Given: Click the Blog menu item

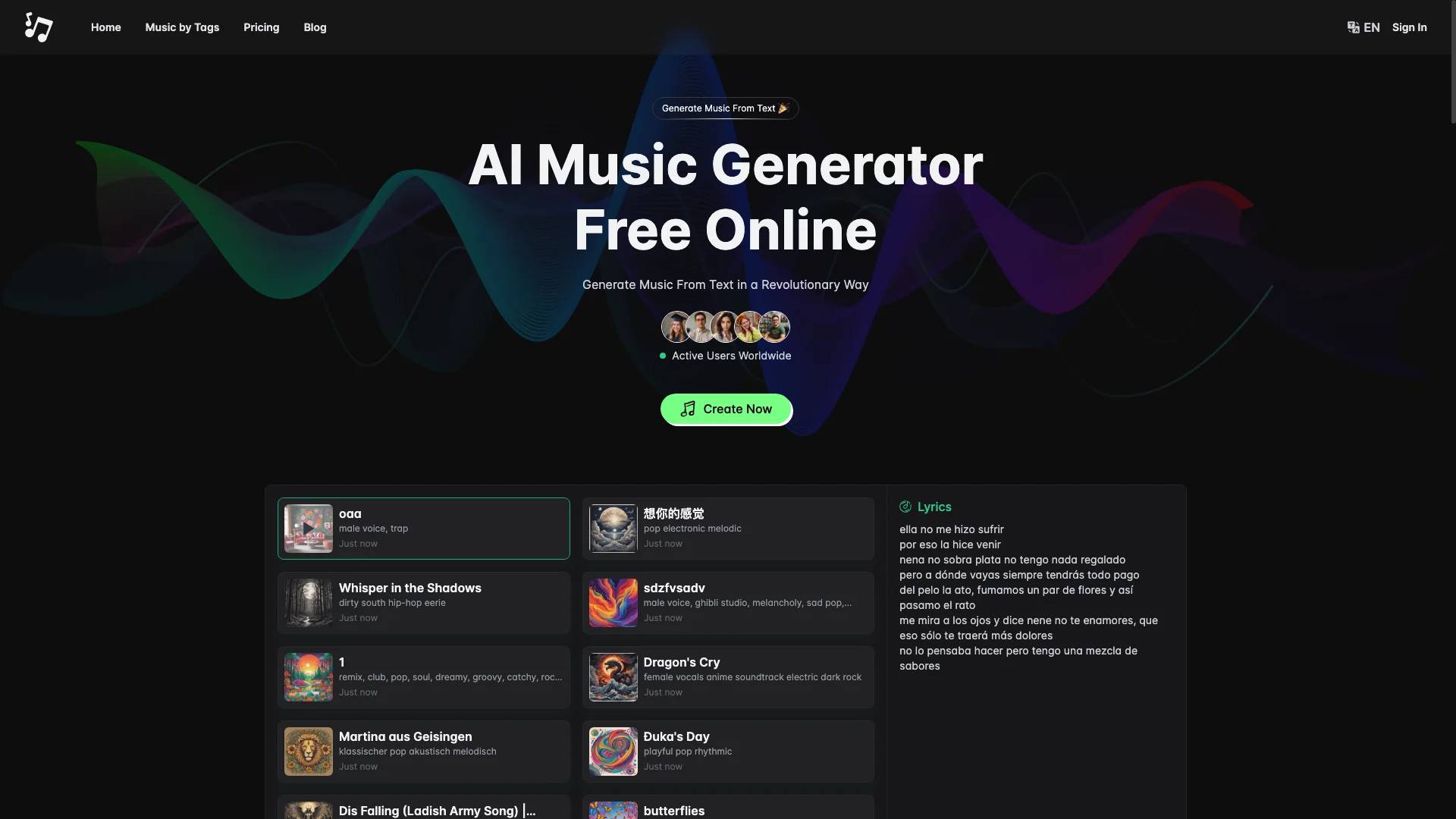Looking at the screenshot, I should (x=315, y=27).
